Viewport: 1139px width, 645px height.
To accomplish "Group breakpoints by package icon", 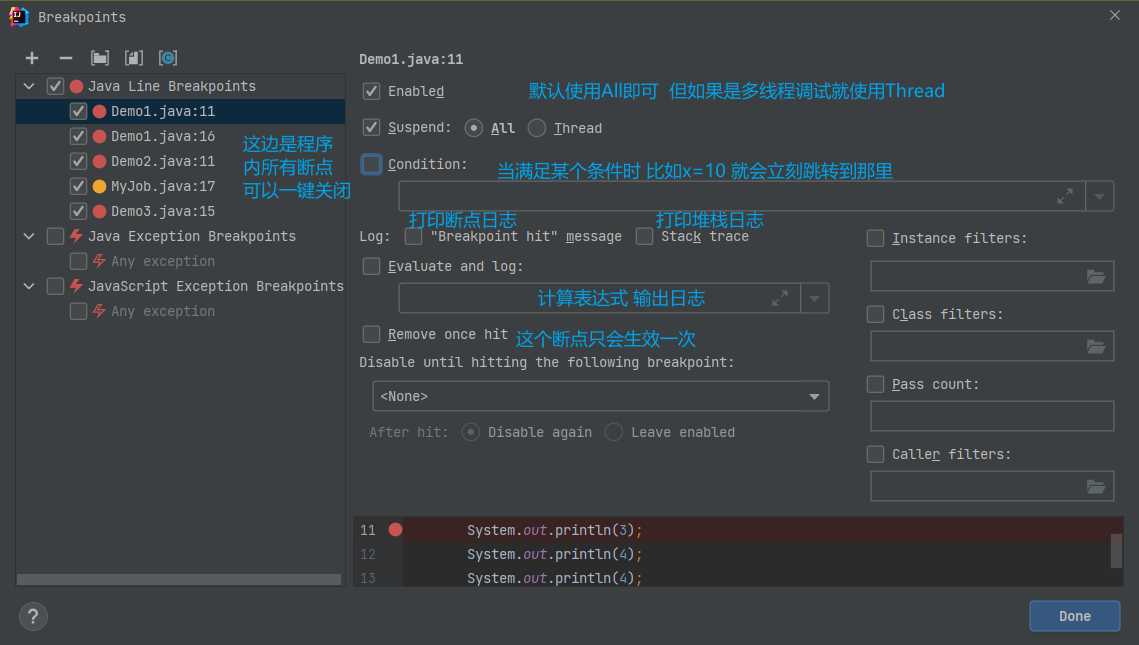I will coord(100,58).
